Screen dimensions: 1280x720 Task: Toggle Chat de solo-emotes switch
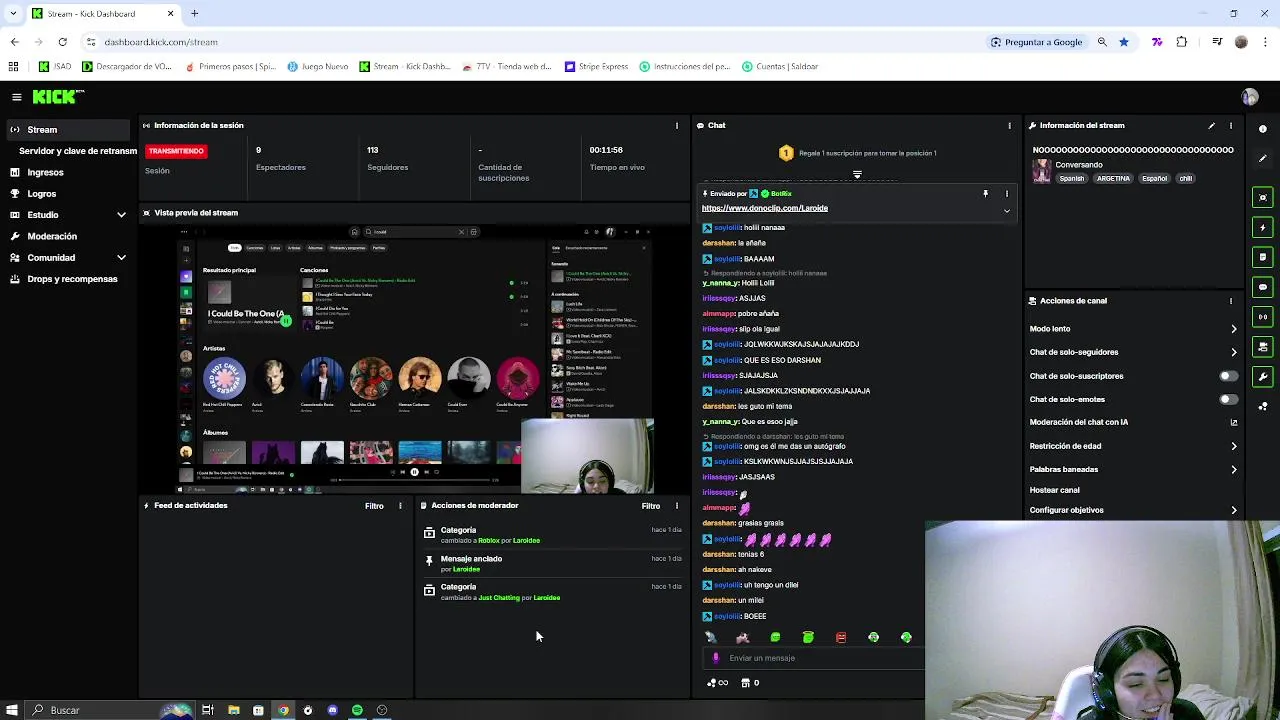coord(1228,399)
